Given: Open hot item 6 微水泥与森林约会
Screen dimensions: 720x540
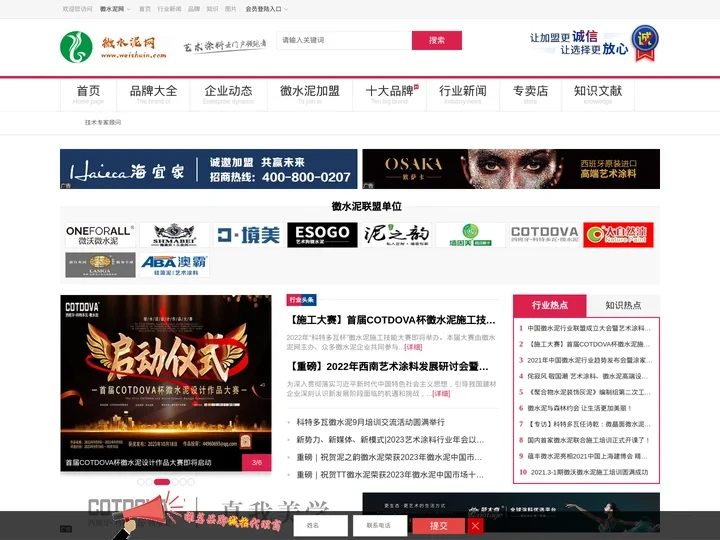Looking at the screenshot, I should point(579,408).
